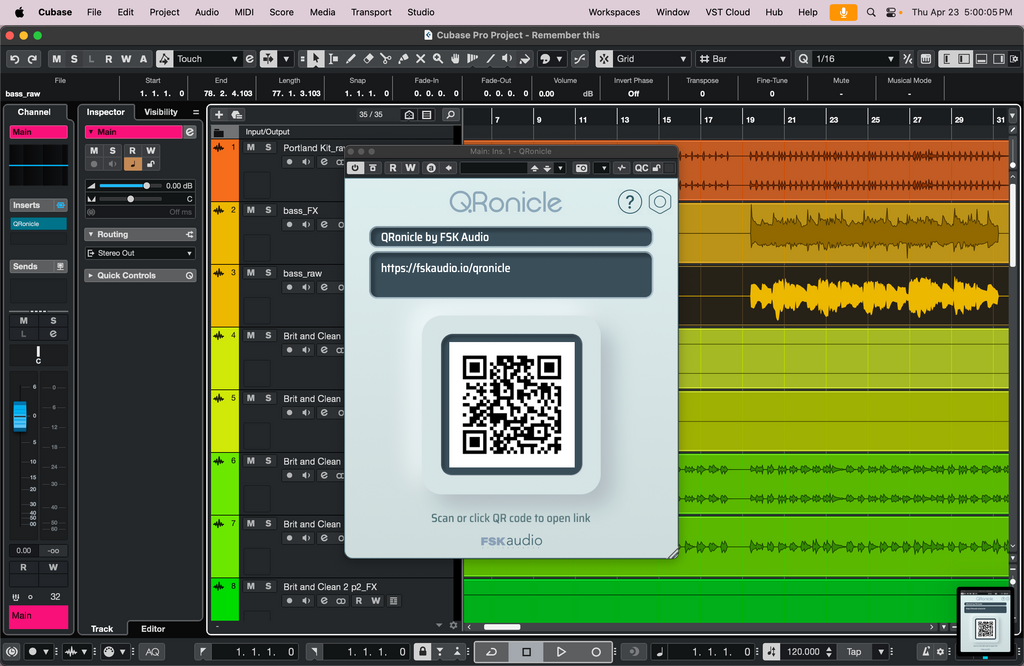Click the QRonicle by FSK Audio title field

pyautogui.click(x=511, y=237)
